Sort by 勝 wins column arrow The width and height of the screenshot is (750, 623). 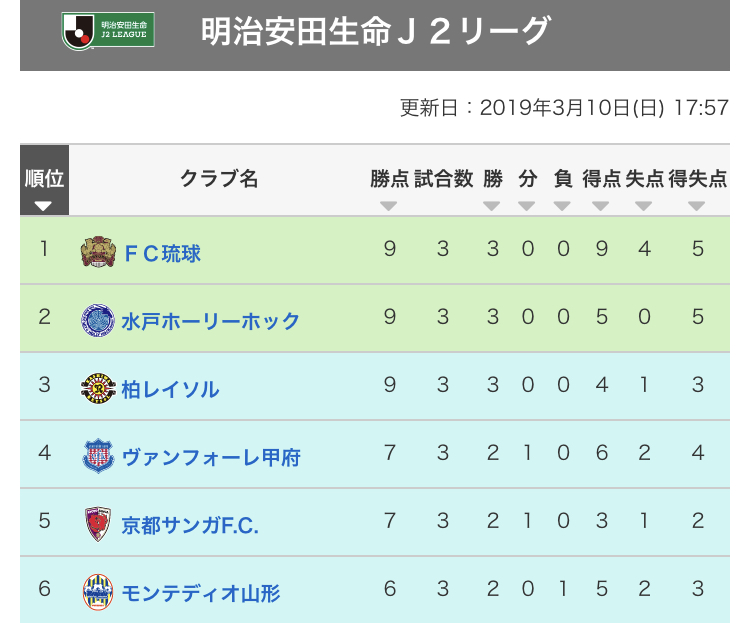tap(492, 206)
